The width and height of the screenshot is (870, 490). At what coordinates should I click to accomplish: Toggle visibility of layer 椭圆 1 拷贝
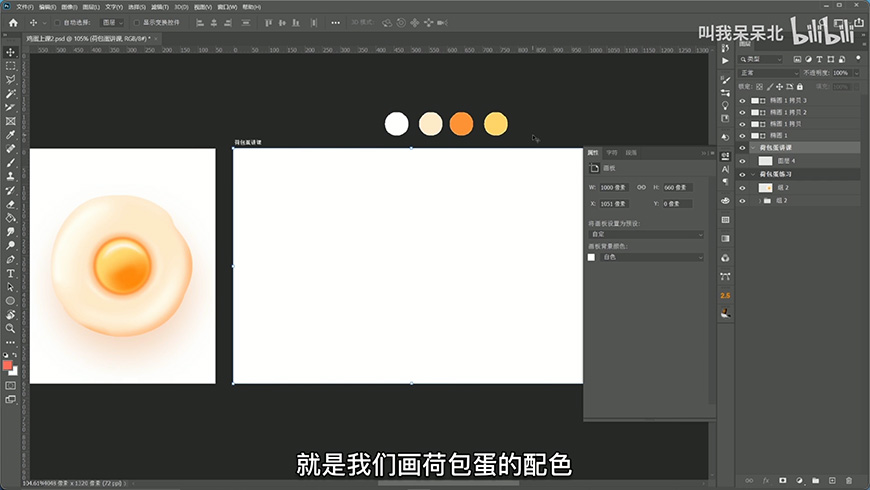click(742, 124)
